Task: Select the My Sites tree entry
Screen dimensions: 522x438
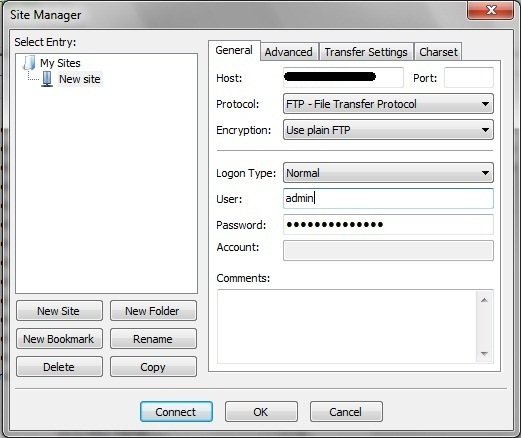Action: click(x=60, y=63)
